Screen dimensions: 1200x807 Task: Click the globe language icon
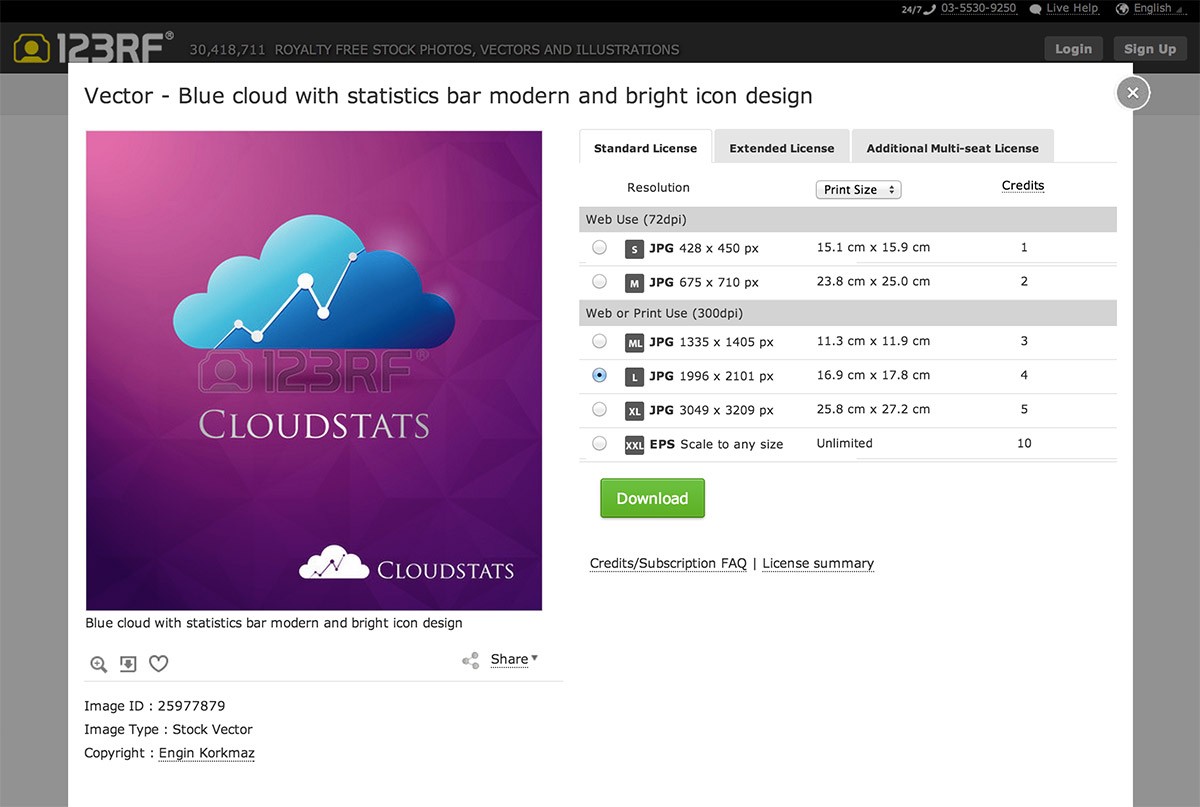pos(1122,9)
